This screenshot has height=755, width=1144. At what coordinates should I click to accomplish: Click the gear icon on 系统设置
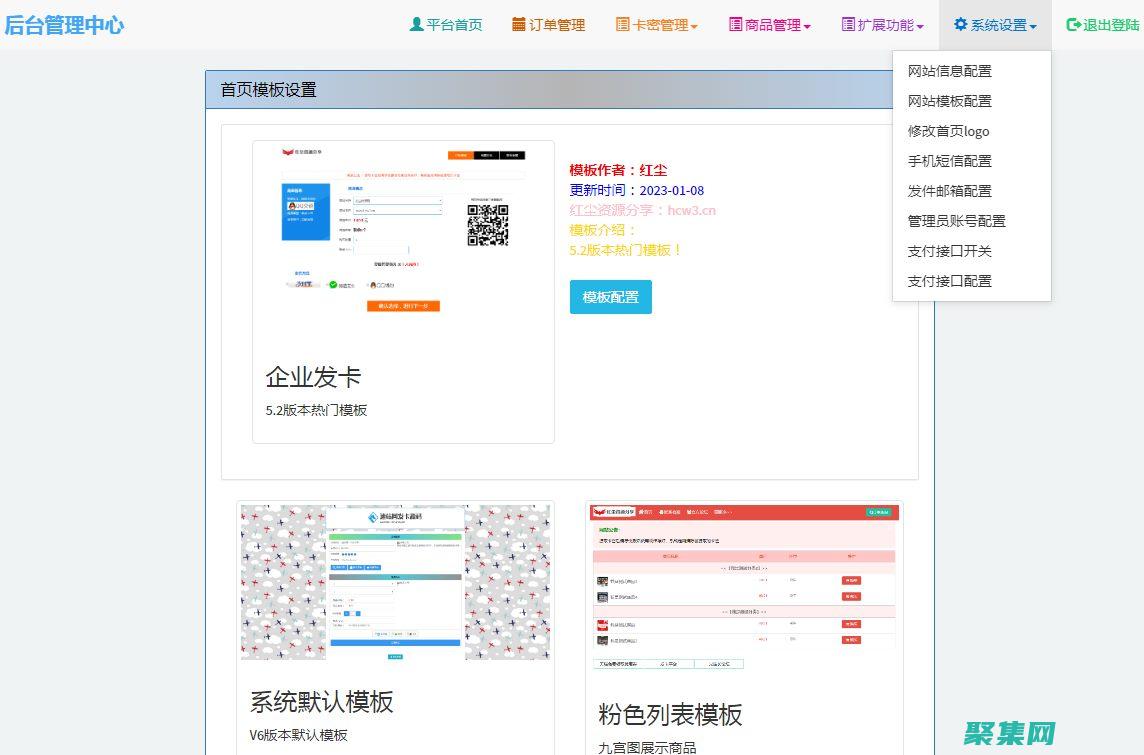pyautogui.click(x=960, y=24)
